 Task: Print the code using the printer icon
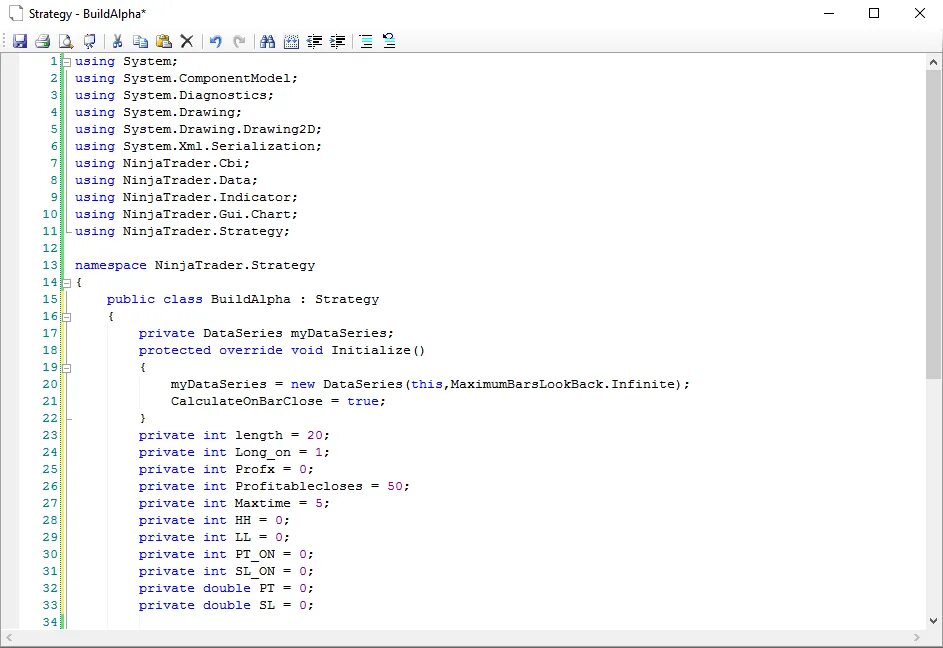point(43,41)
